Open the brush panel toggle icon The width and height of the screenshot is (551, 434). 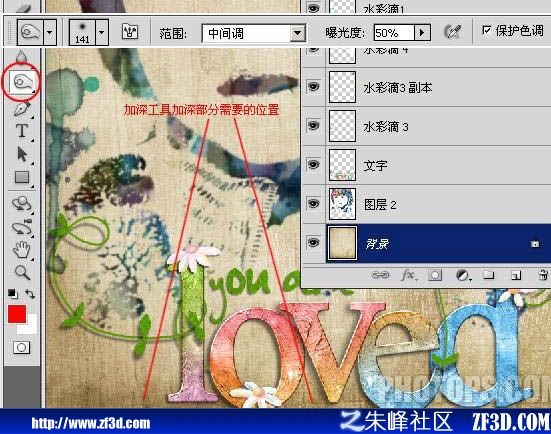click(130, 32)
